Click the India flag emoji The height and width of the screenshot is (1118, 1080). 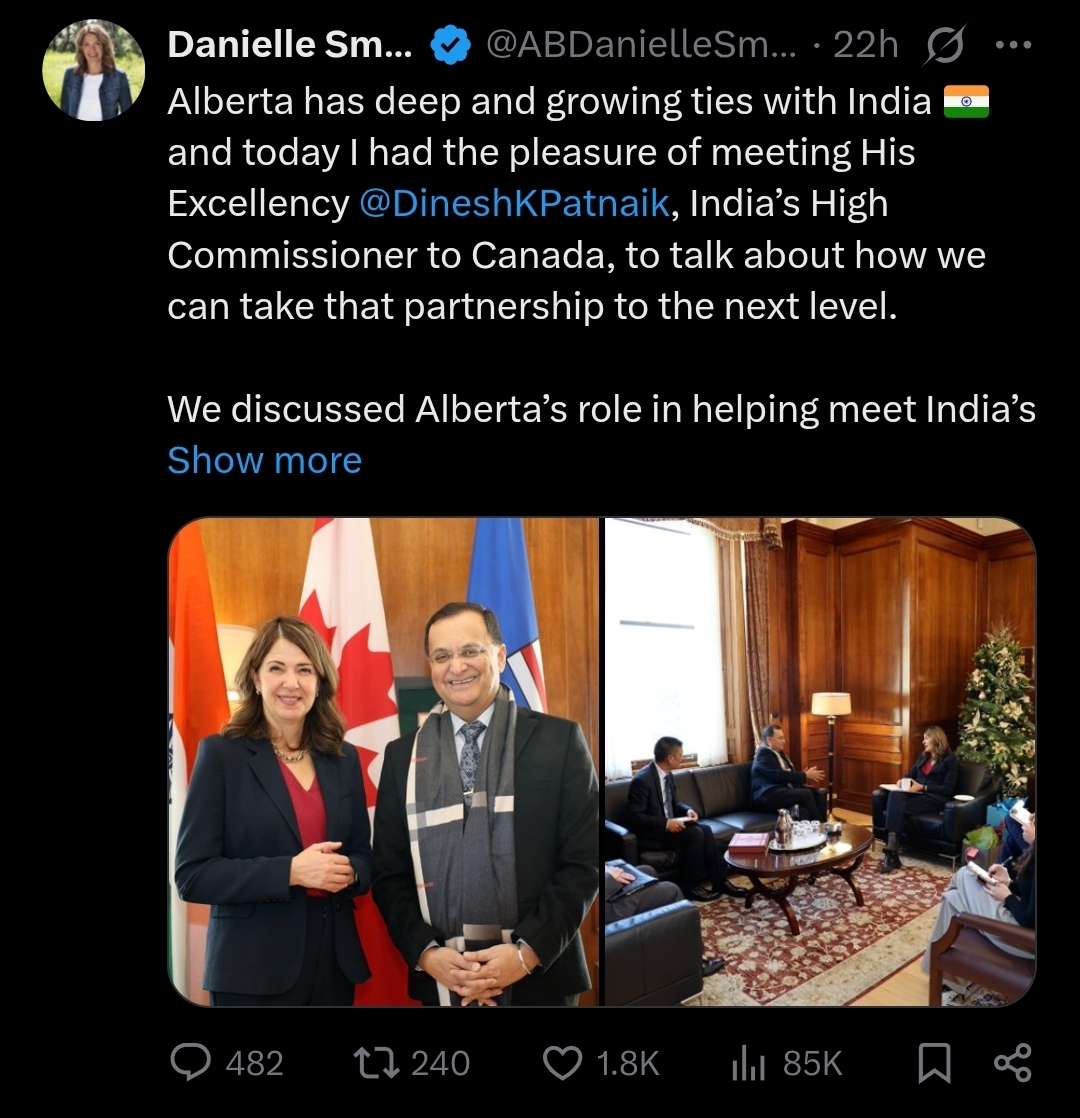tap(966, 101)
